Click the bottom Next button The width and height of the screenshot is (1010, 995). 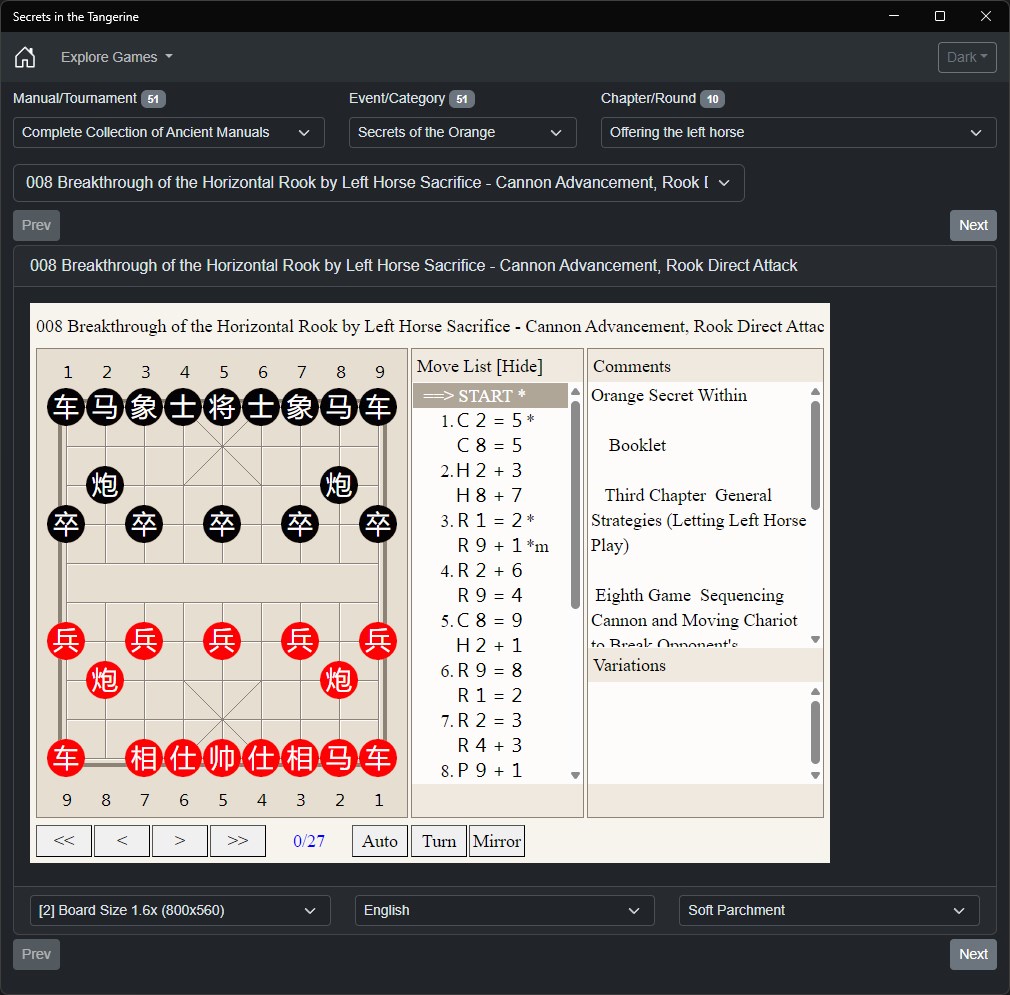click(973, 954)
